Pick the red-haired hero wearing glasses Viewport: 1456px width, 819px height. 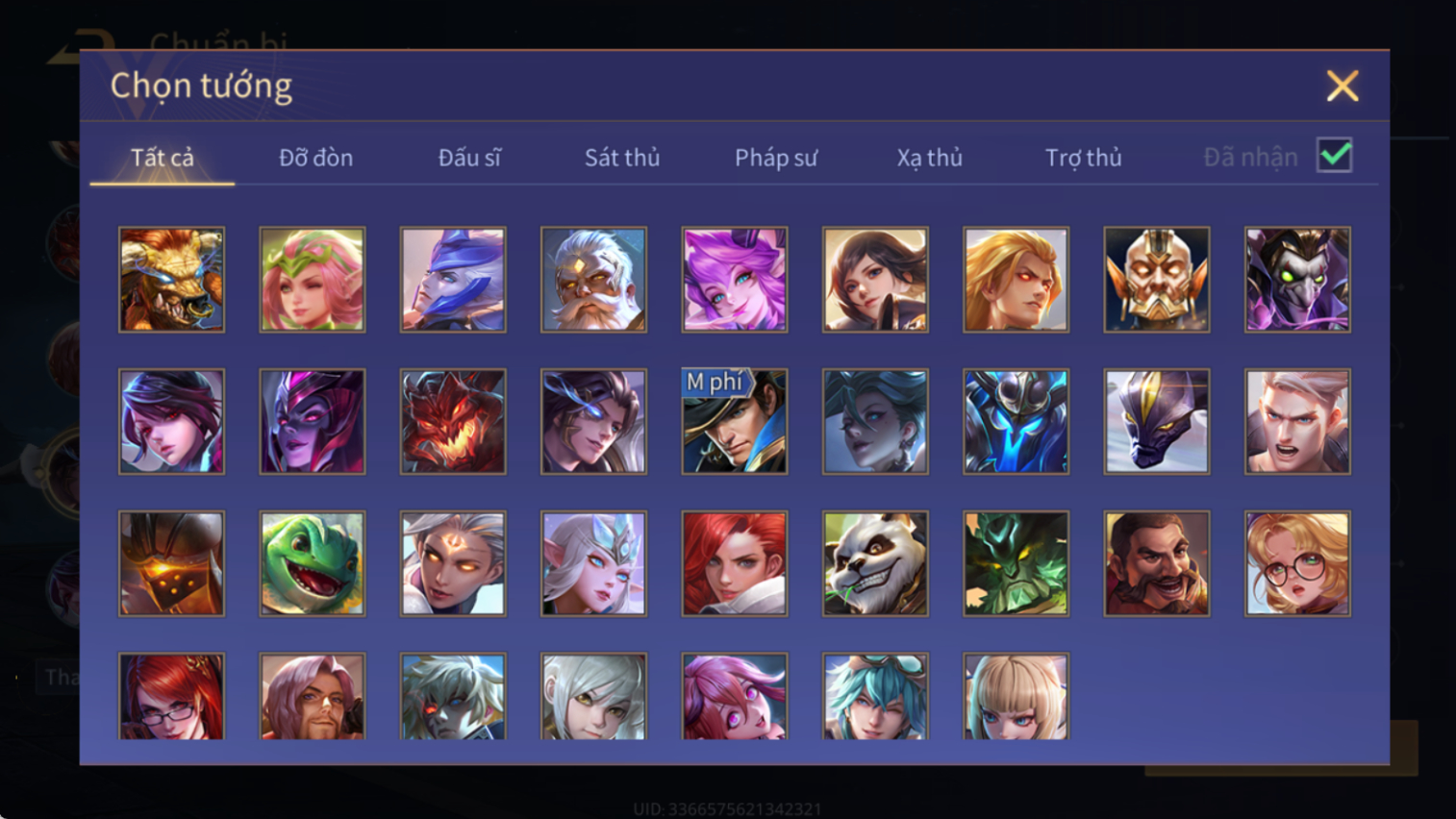pyautogui.click(x=171, y=697)
